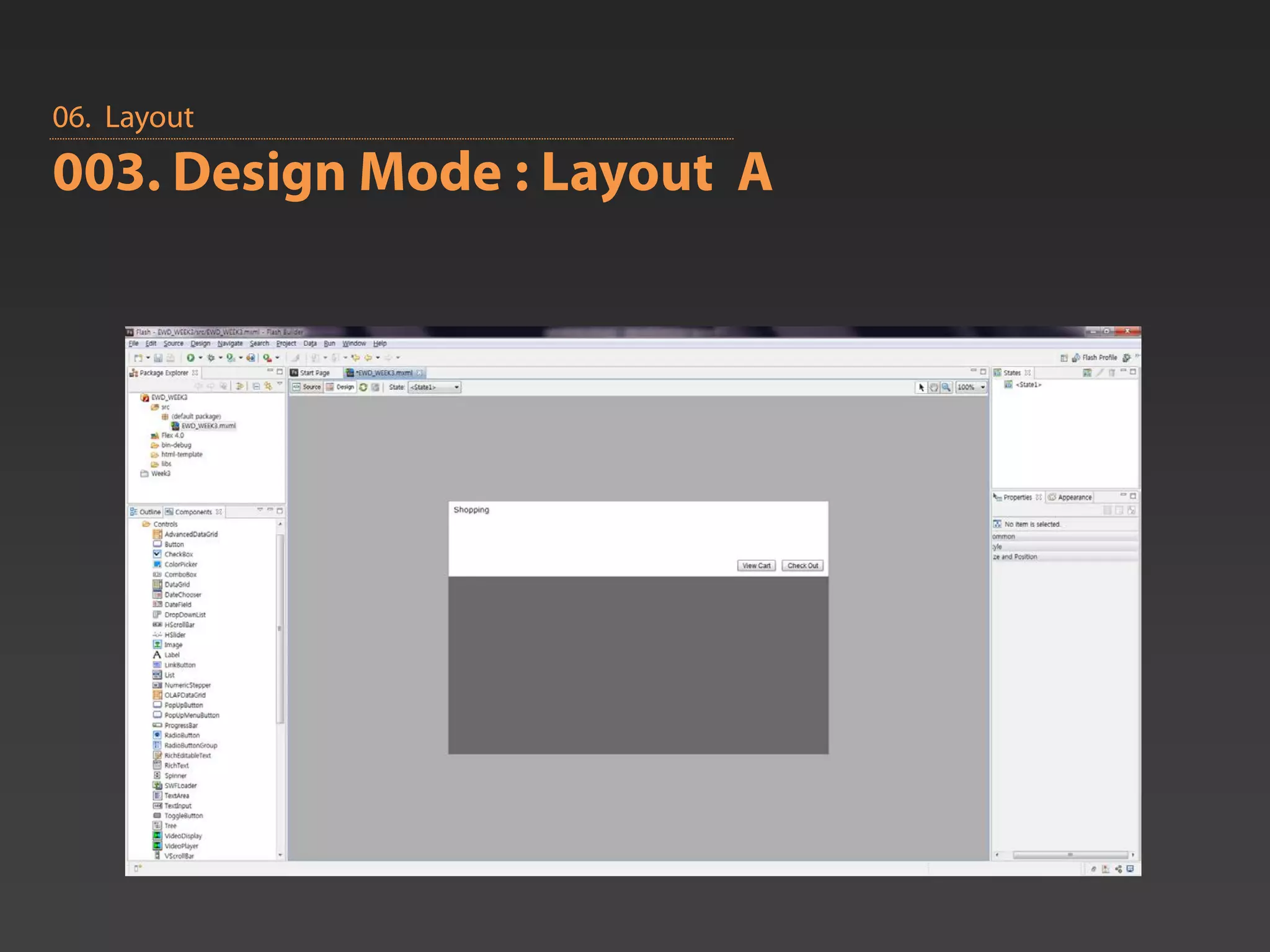The image size is (1270, 952).
Task: Open the File menu
Action: point(133,343)
